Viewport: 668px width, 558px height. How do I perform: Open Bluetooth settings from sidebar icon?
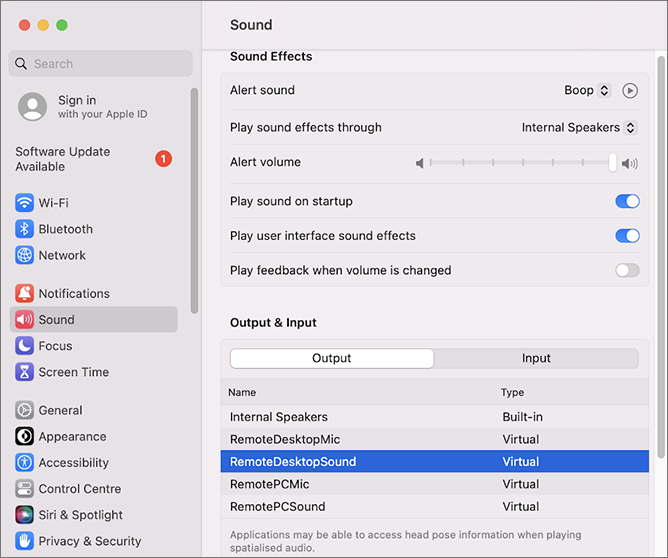click(x=25, y=229)
